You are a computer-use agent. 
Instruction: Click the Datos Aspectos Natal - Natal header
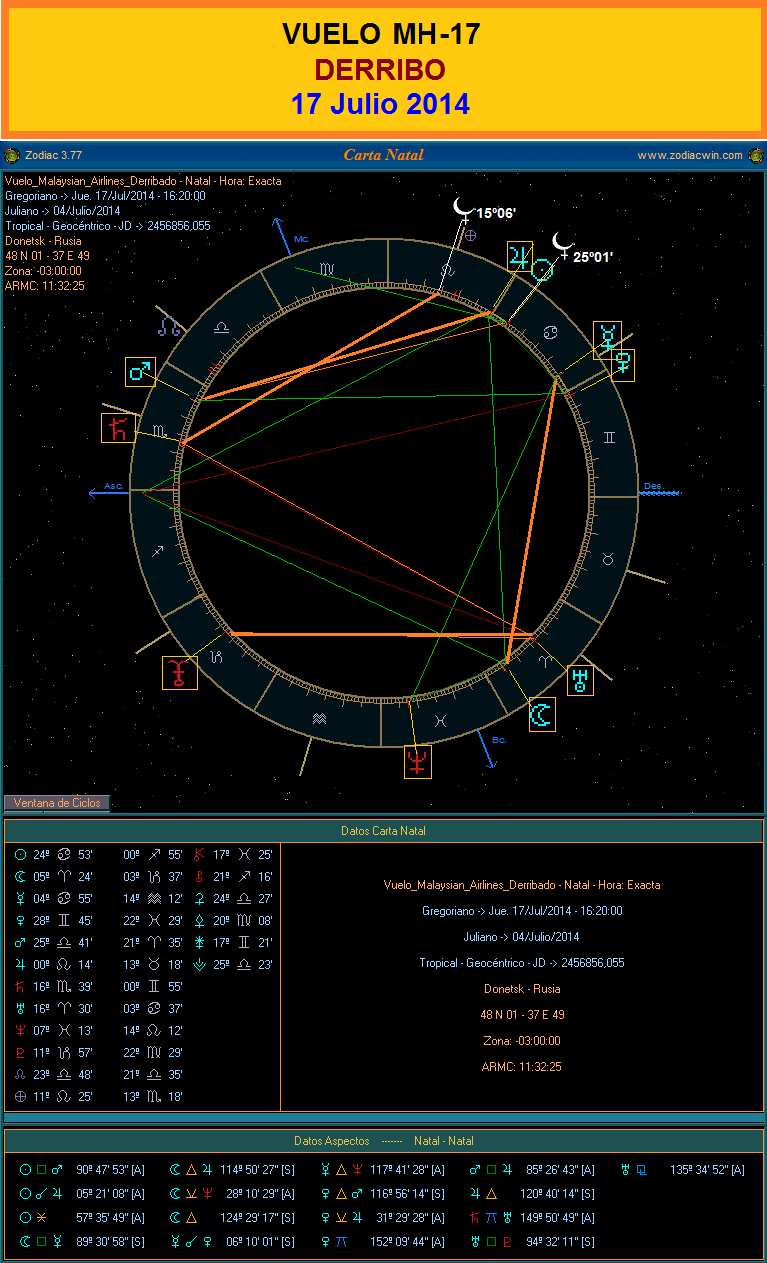(383, 1141)
